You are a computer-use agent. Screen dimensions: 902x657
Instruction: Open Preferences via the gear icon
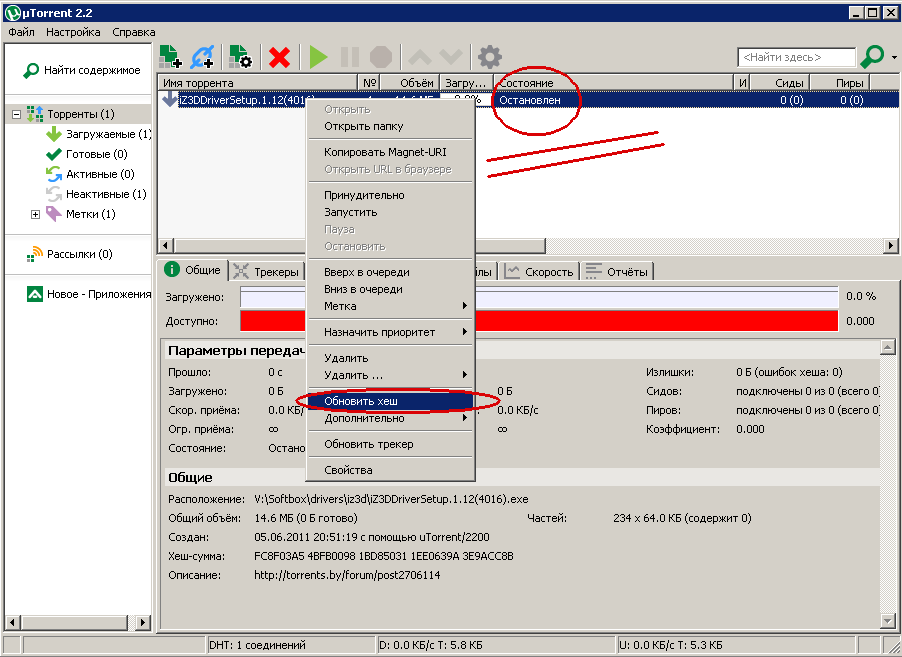point(489,57)
